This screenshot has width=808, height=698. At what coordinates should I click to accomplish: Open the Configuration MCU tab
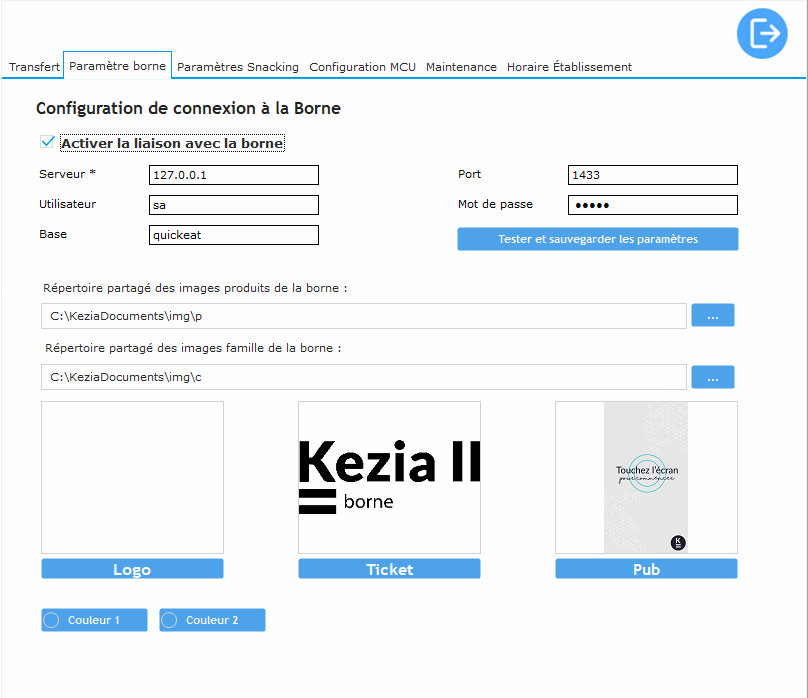point(362,67)
